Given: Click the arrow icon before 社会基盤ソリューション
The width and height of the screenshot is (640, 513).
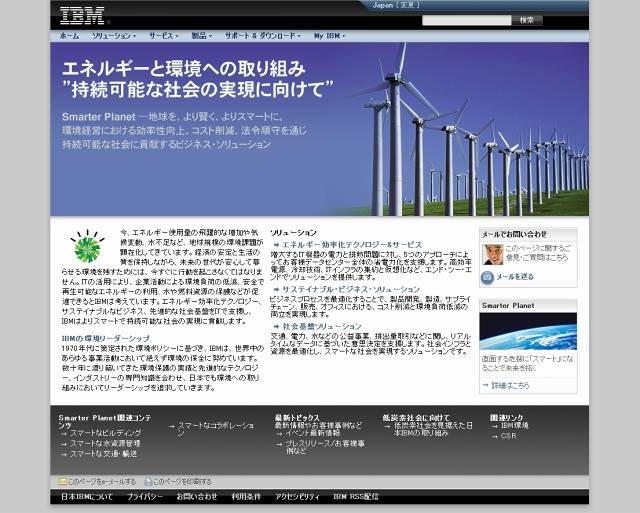Looking at the screenshot, I should (276, 326).
